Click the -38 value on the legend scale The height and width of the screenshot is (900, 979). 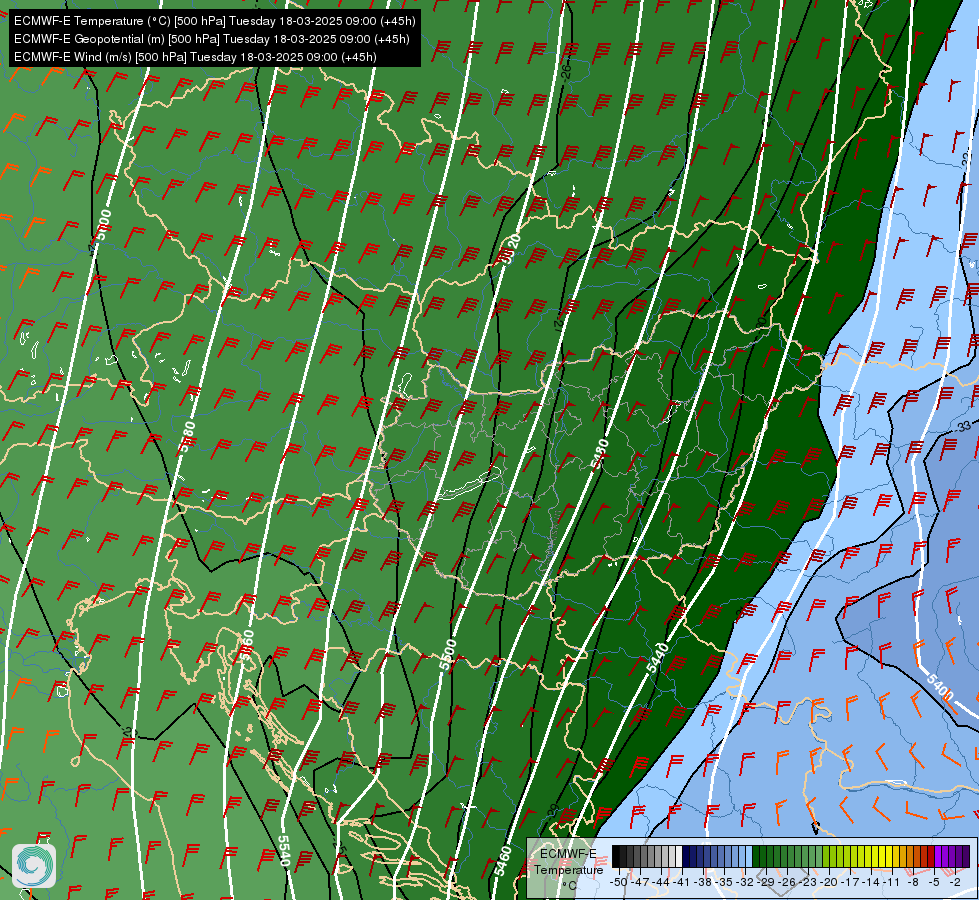tap(702, 882)
